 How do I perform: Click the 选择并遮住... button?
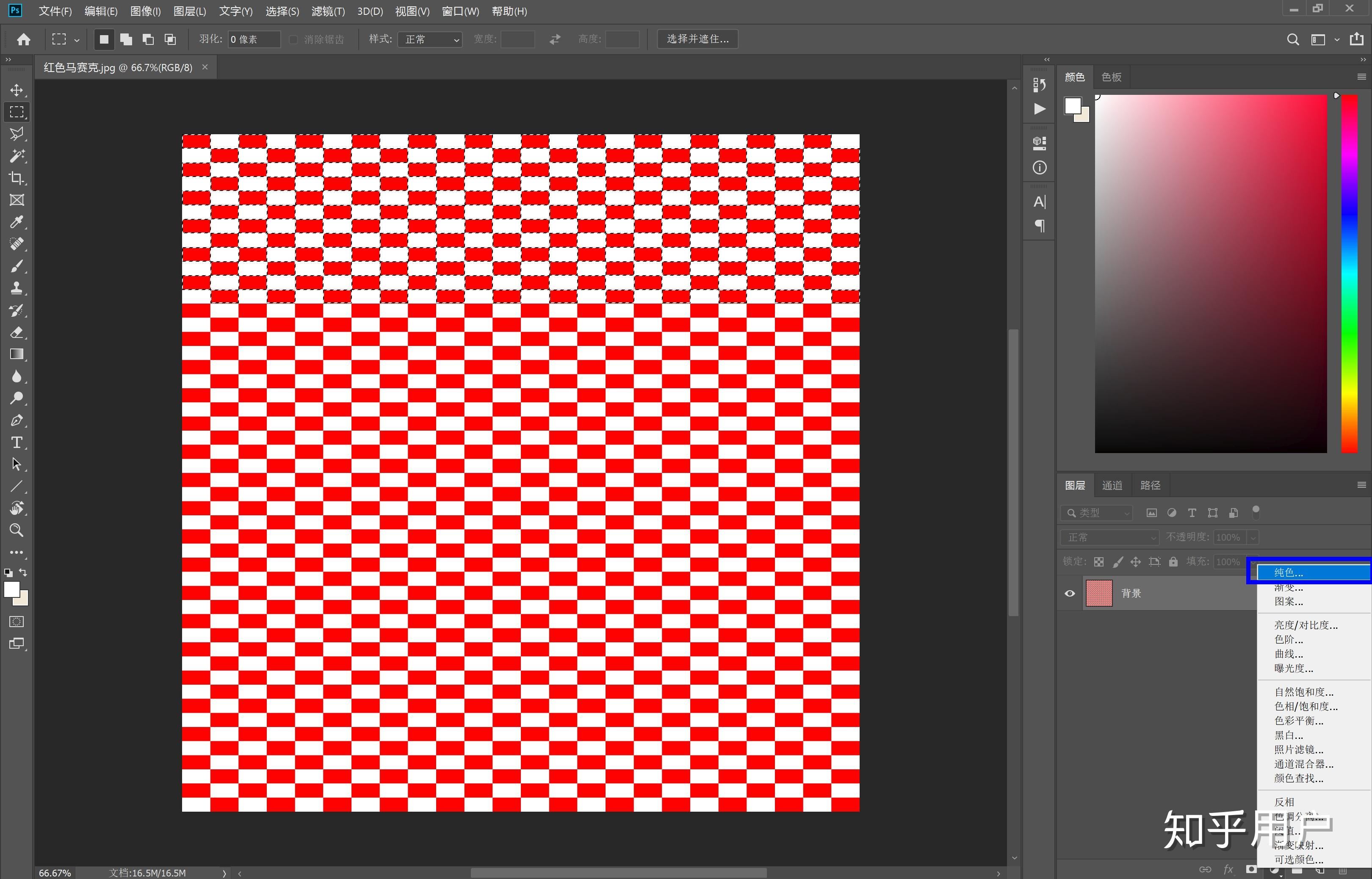(697, 39)
